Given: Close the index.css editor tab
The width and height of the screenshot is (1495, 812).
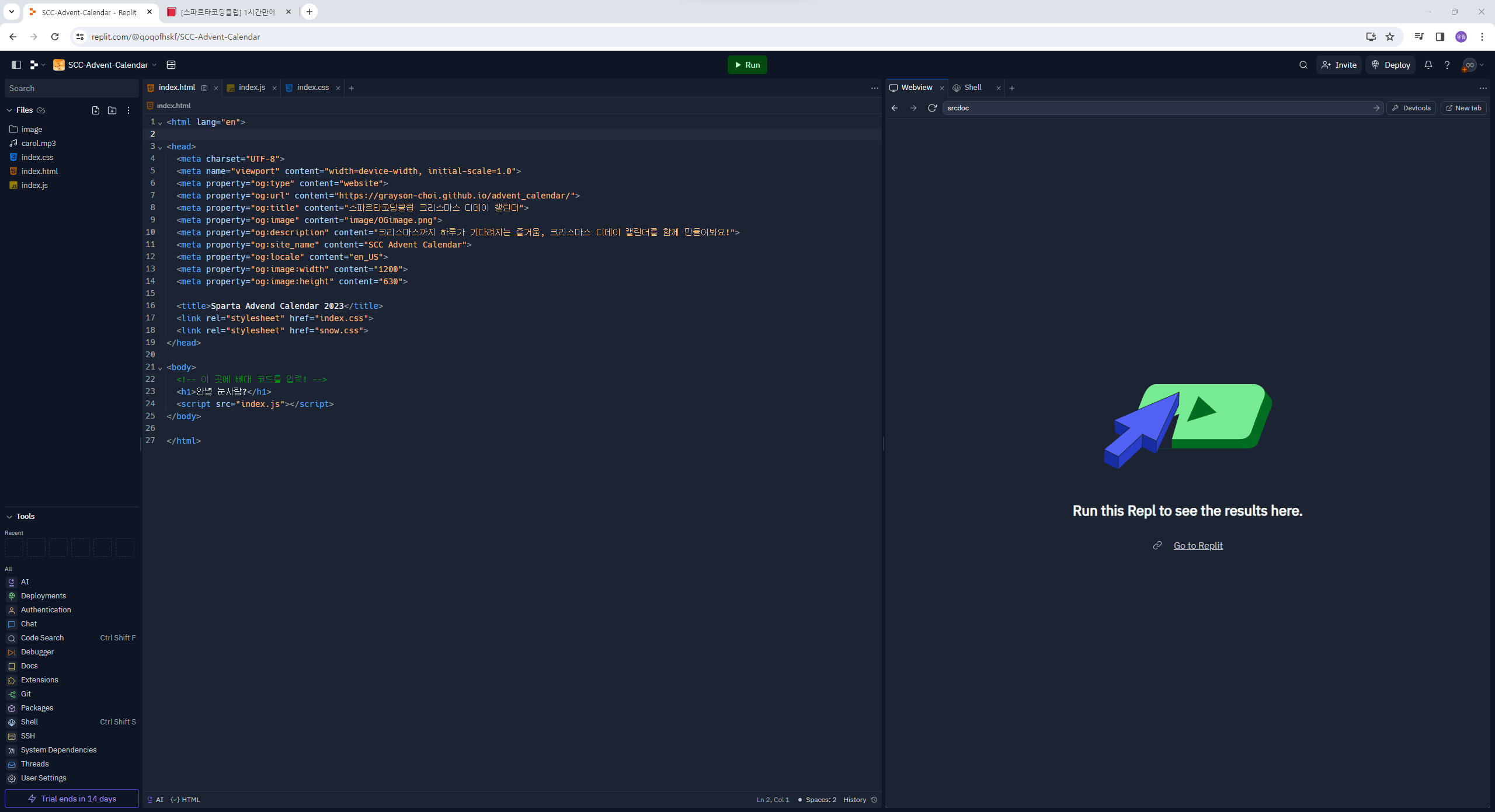Looking at the screenshot, I should click(338, 88).
